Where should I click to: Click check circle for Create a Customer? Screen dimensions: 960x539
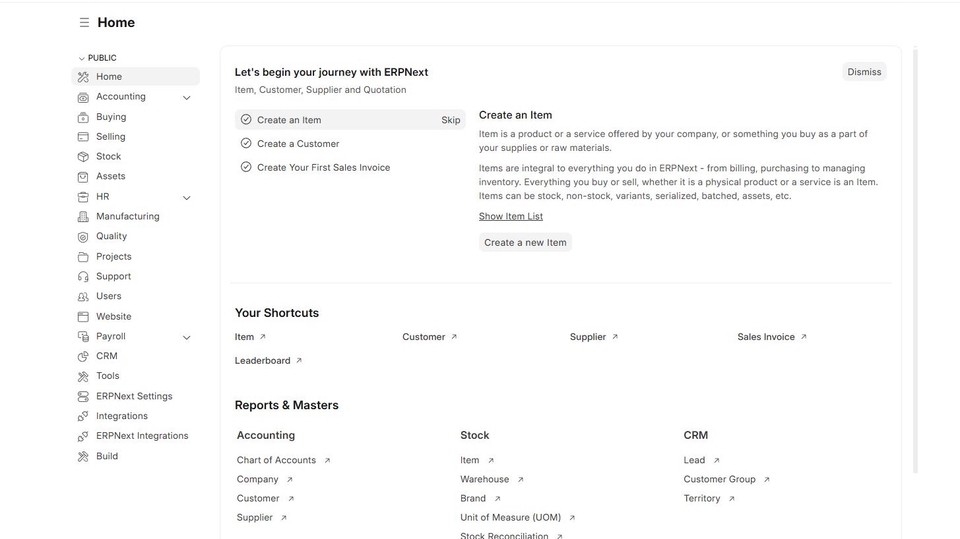tap(246, 143)
